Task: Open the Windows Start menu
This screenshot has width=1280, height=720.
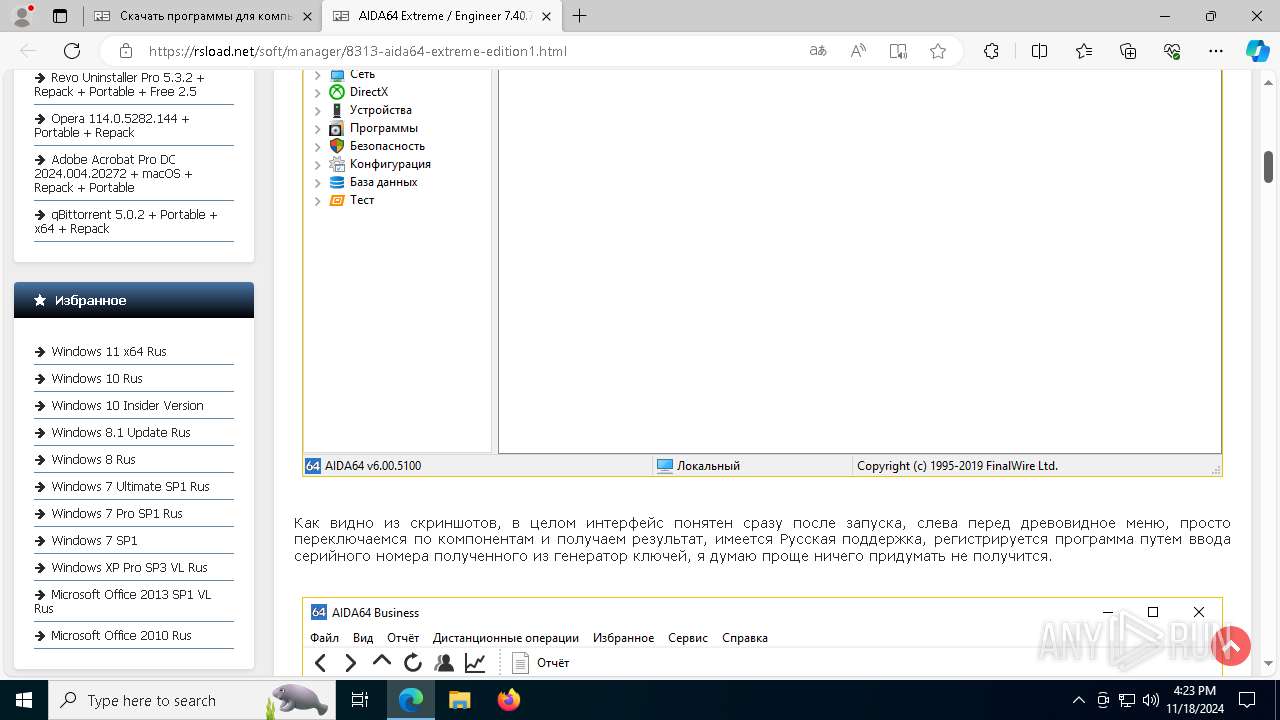Action: (24, 700)
